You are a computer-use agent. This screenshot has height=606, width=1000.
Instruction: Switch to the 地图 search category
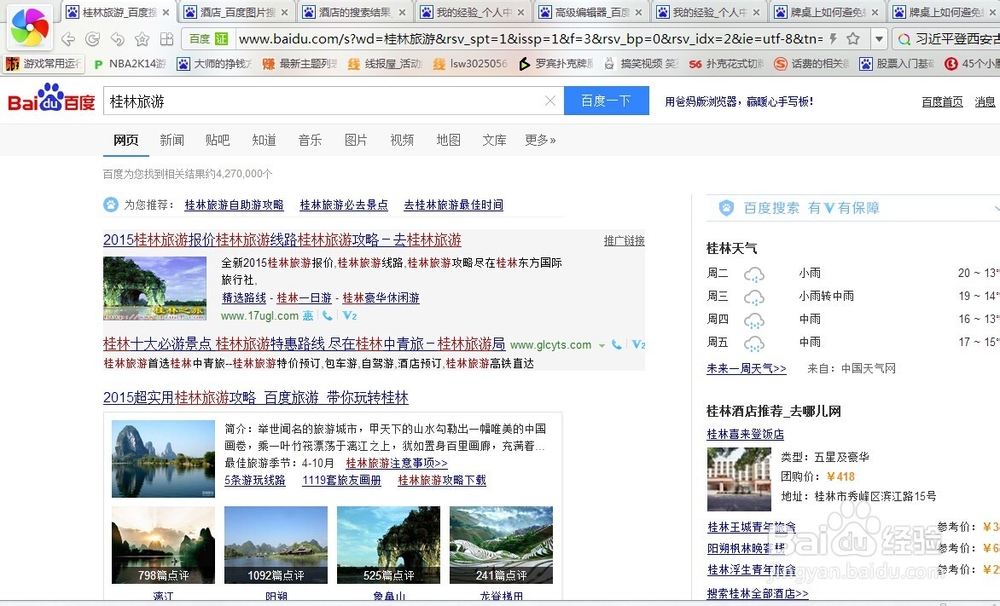pyautogui.click(x=448, y=140)
